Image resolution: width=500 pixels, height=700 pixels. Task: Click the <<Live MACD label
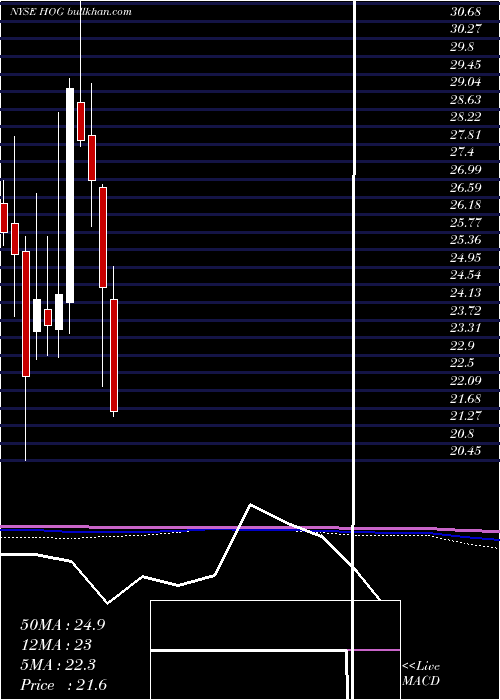(x=421, y=674)
